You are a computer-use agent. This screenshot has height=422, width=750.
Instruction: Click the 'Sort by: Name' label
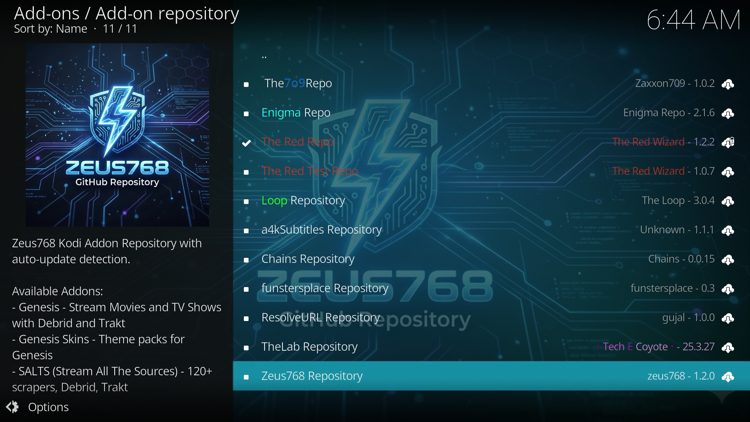coord(50,29)
